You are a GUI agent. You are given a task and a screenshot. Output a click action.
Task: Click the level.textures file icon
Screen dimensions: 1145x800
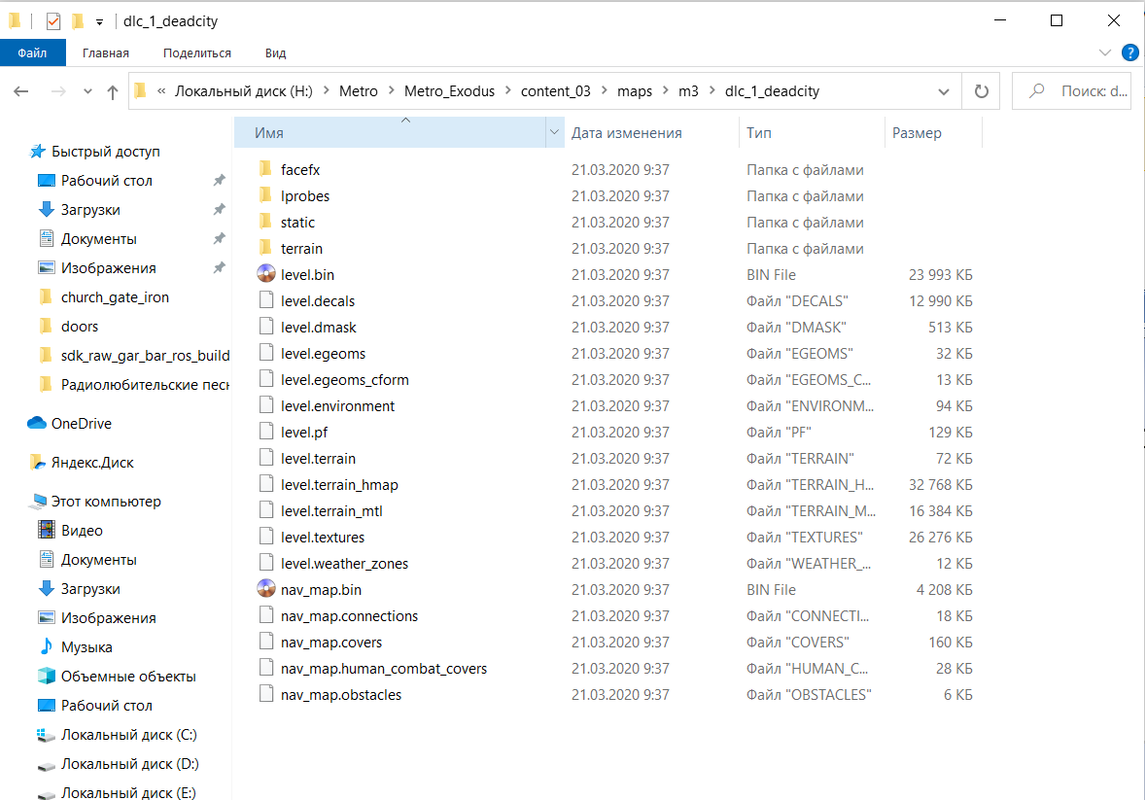pos(266,536)
